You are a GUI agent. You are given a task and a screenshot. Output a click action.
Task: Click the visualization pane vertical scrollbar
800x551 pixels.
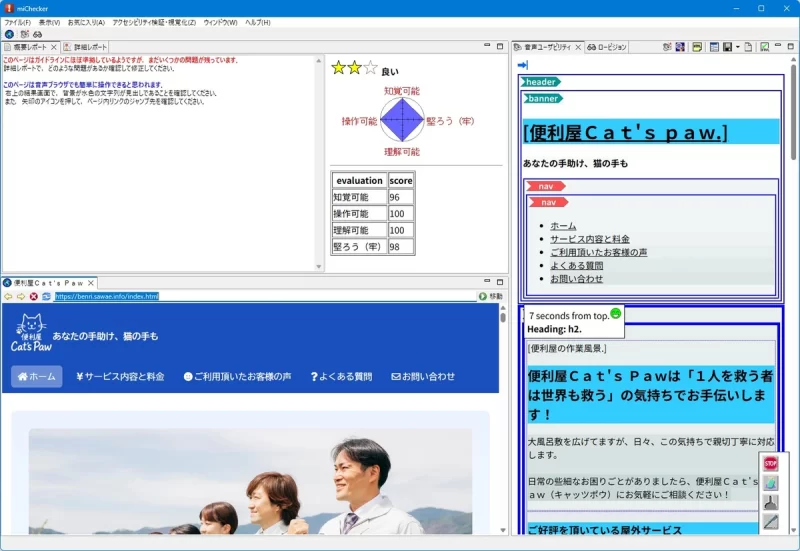794,112
